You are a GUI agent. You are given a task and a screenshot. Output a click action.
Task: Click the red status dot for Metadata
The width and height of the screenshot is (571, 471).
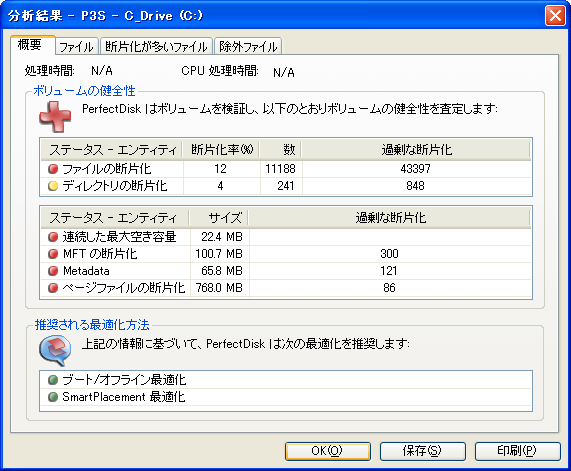tap(53, 271)
